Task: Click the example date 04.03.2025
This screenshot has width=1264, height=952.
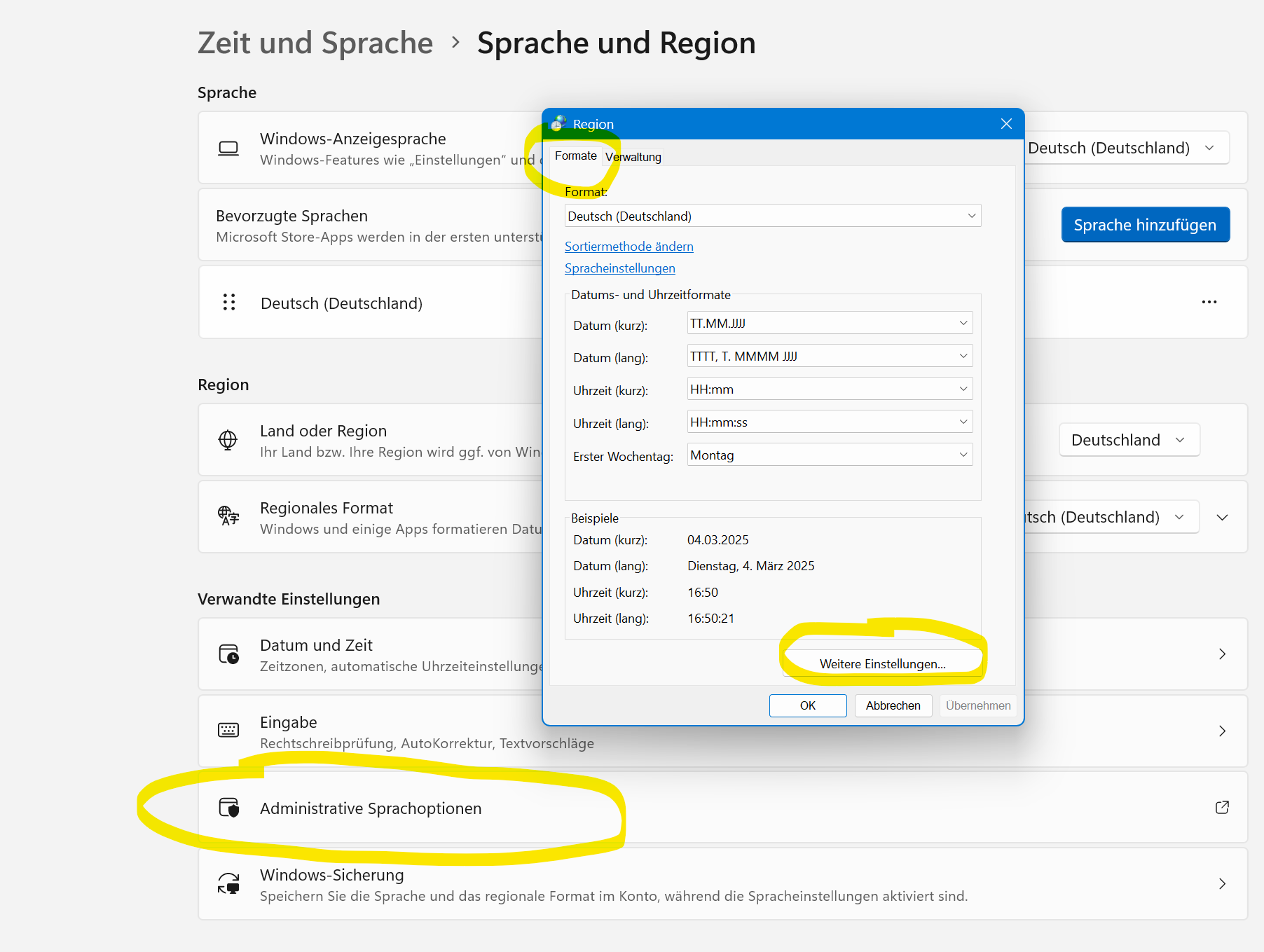Action: [x=718, y=540]
